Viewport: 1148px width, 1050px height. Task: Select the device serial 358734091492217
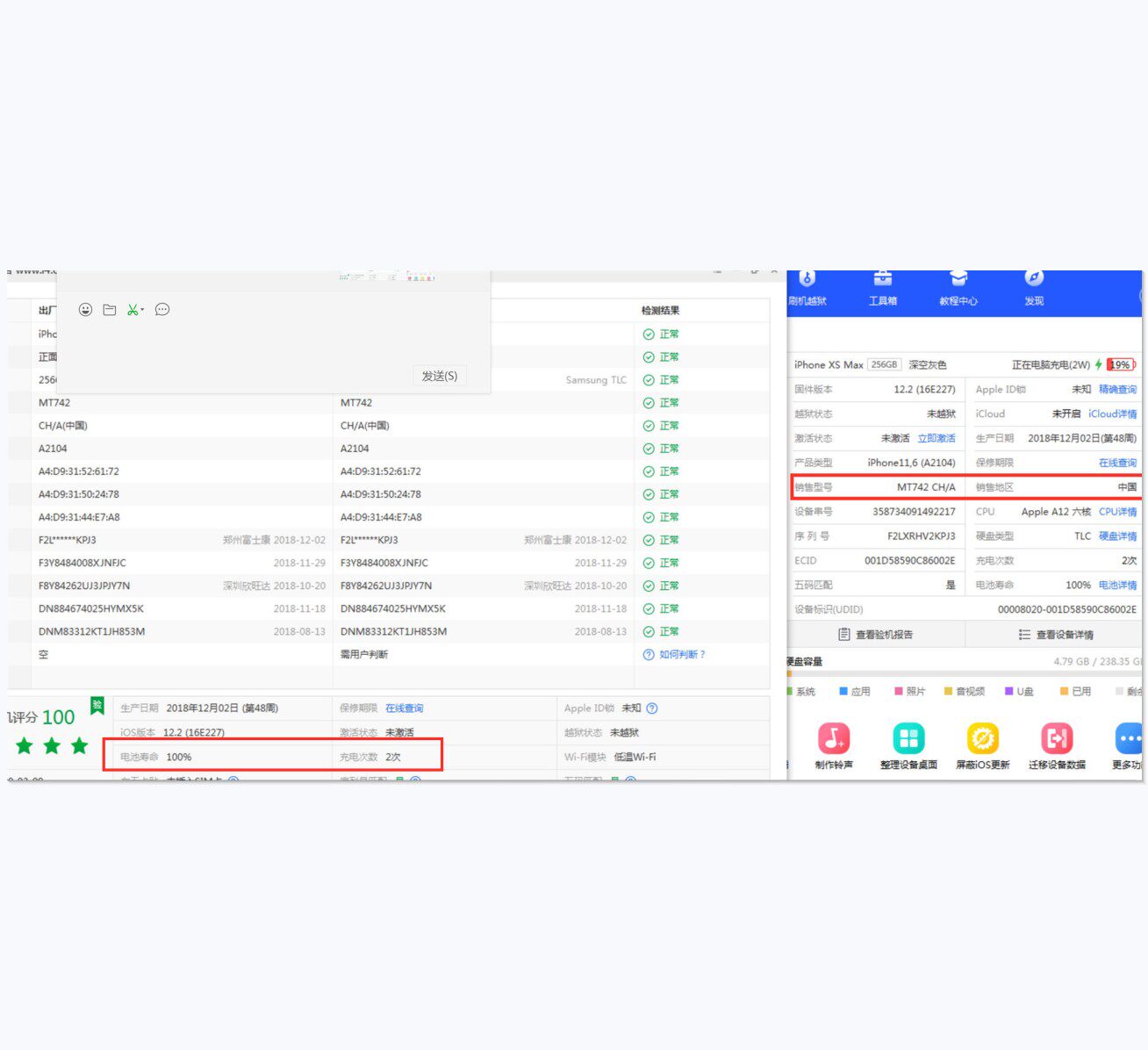coord(914,512)
